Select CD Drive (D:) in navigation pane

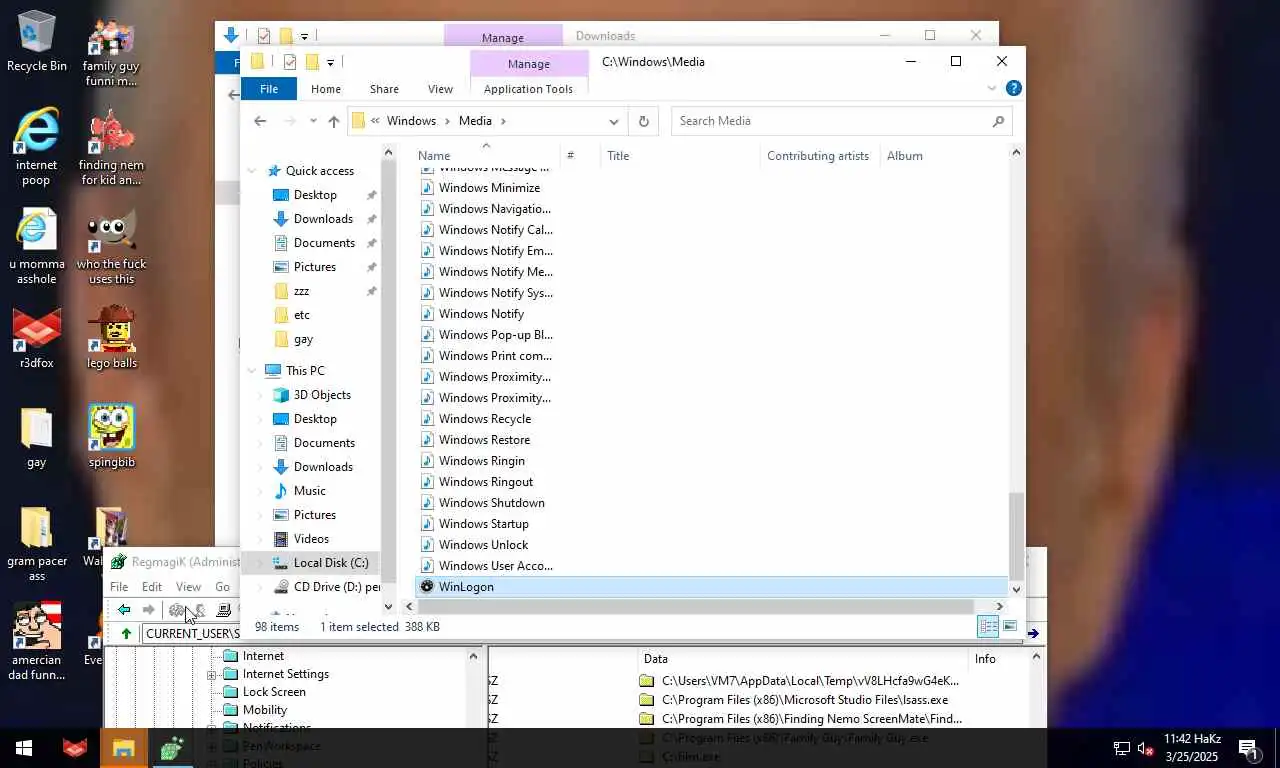pyautogui.click(x=336, y=587)
